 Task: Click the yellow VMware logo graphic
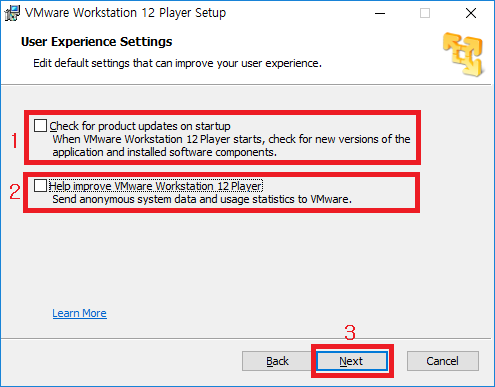[463, 54]
